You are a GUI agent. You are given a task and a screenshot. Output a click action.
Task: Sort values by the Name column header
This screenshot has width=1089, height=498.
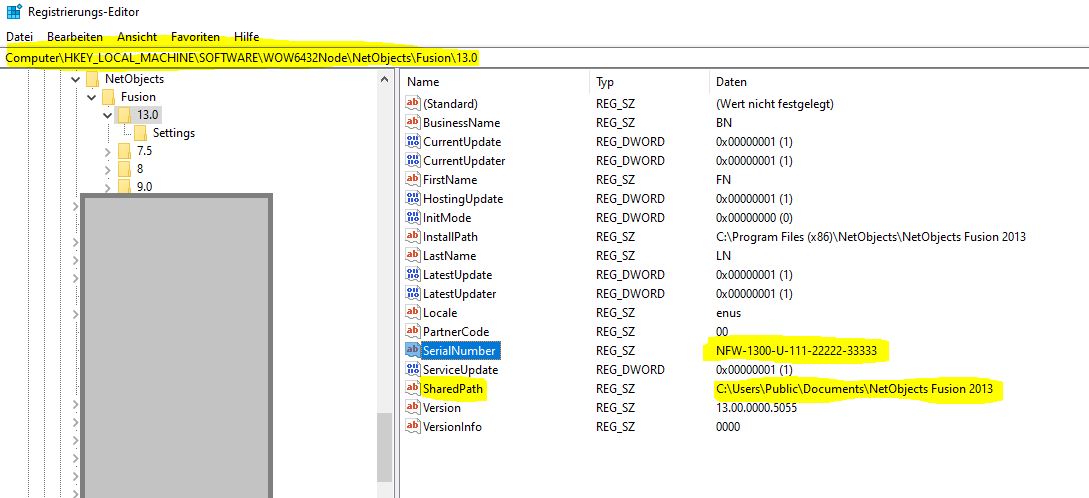(423, 82)
